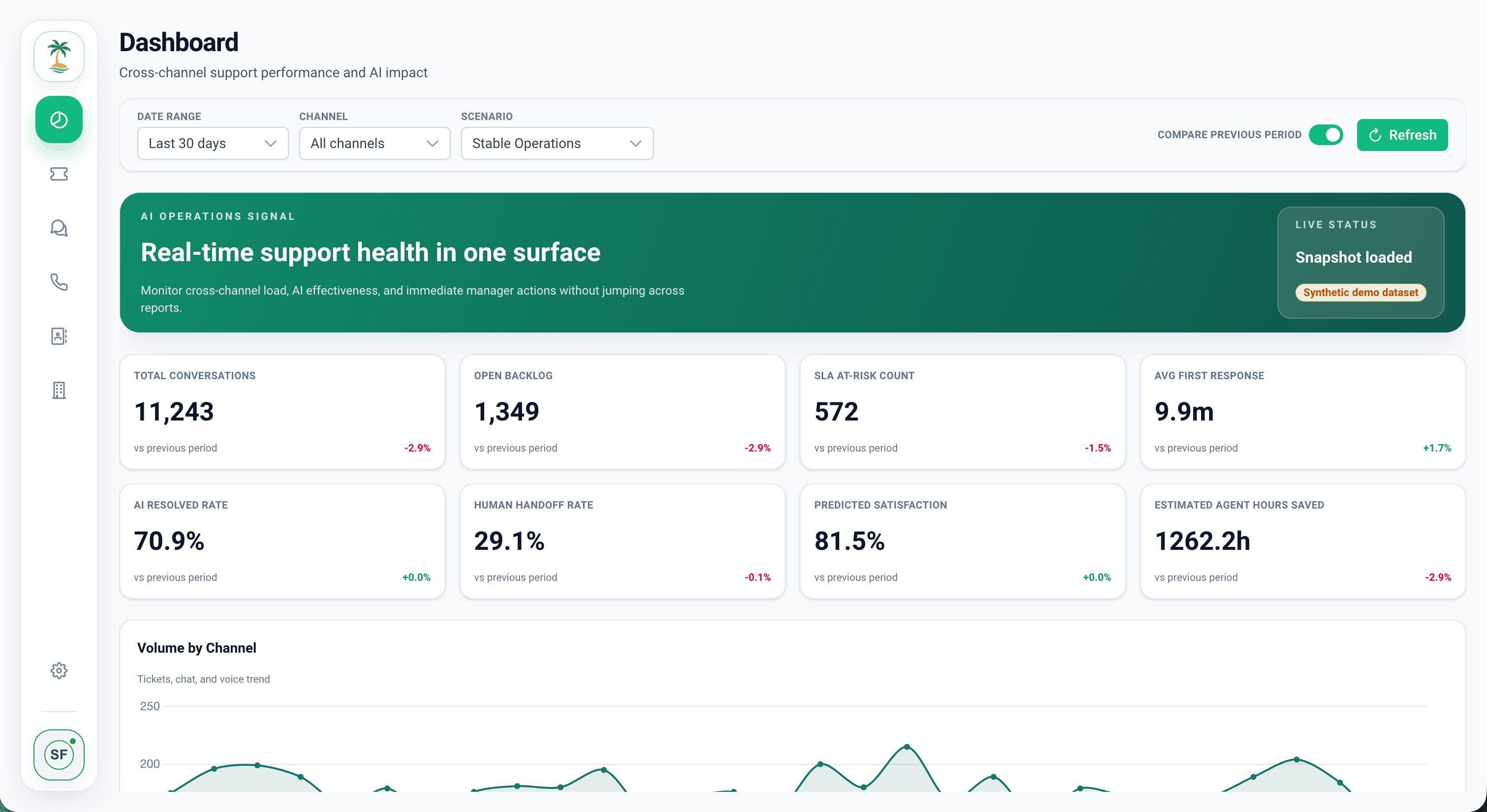Open the Settings gear icon in sidebar

click(x=59, y=671)
